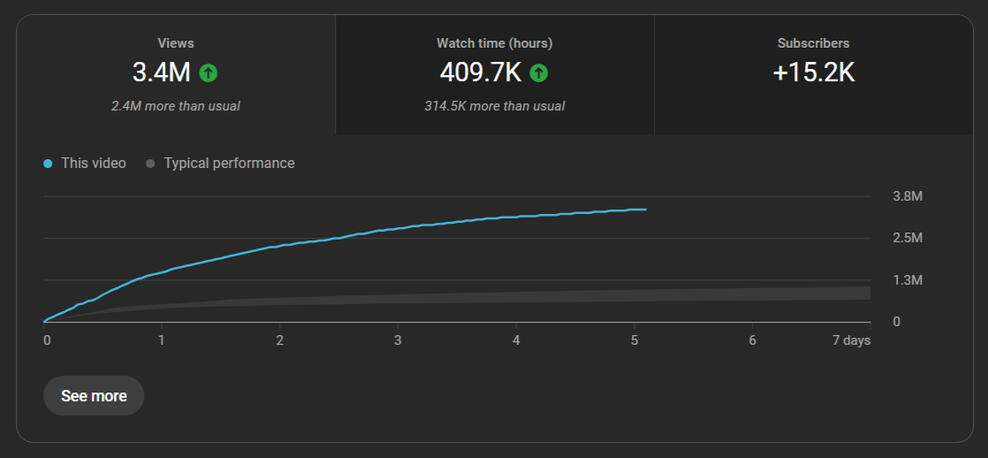Click the 3.4M views figure
The image size is (988, 458).
click(161, 73)
